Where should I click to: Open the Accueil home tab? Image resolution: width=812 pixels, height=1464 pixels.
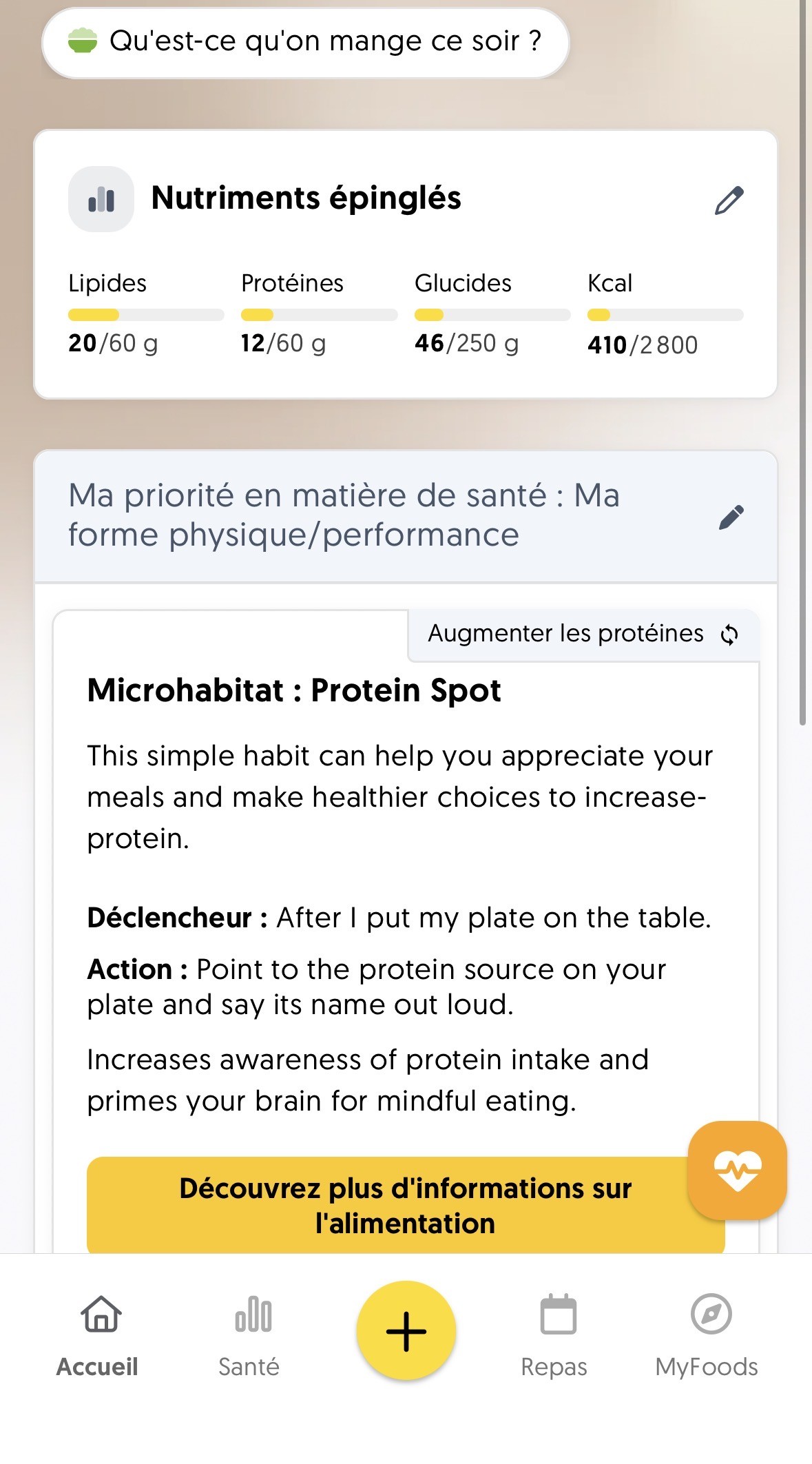pos(99,1334)
